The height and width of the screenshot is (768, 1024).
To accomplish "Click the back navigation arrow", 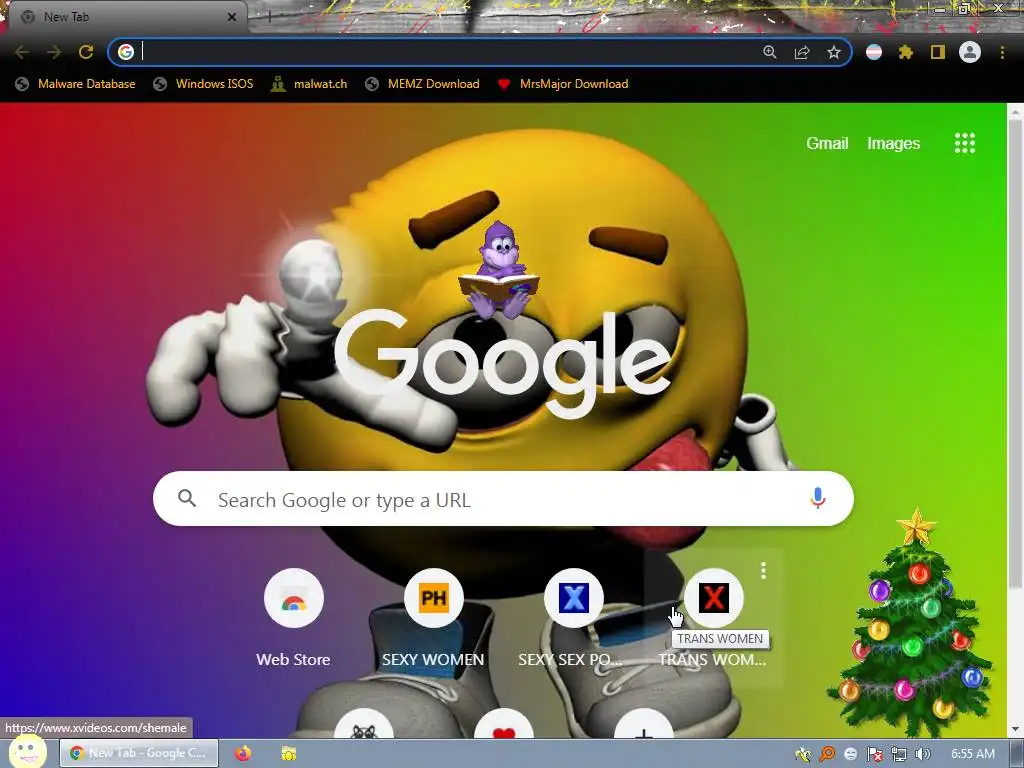I will (22, 52).
